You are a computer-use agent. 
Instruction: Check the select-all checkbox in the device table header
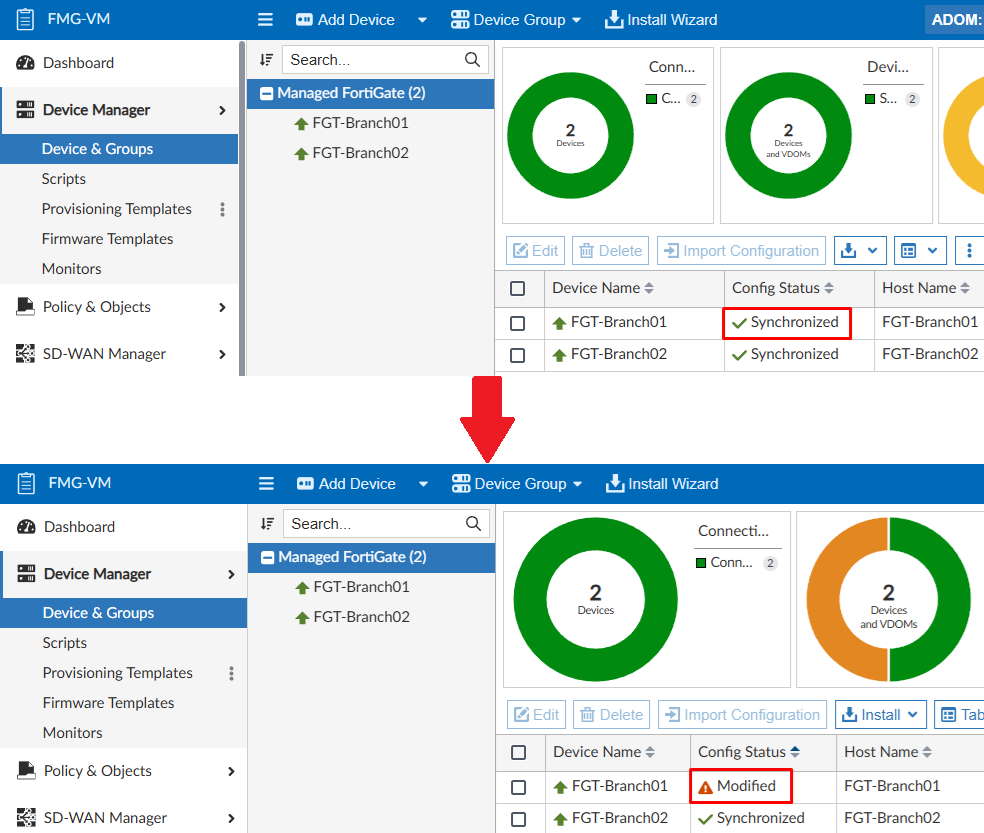click(519, 288)
